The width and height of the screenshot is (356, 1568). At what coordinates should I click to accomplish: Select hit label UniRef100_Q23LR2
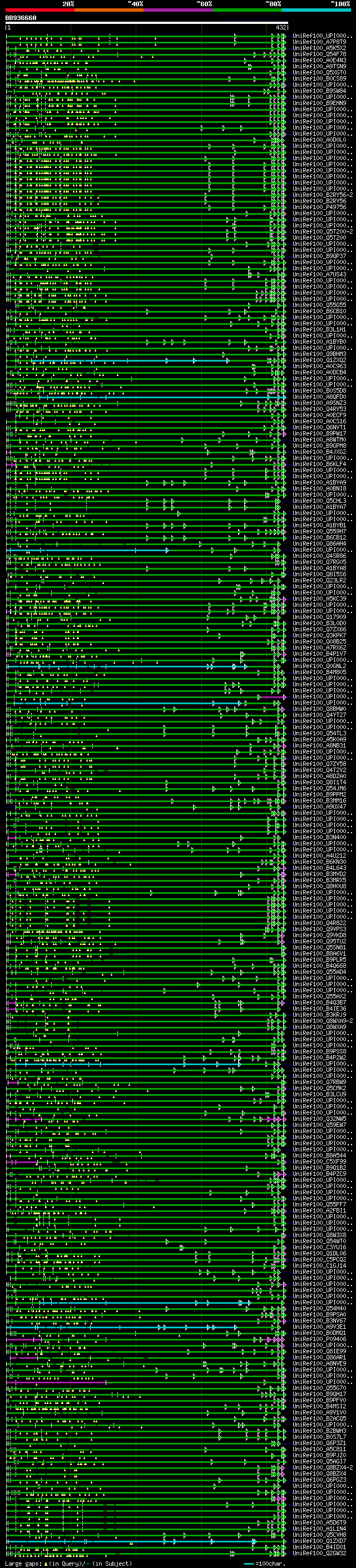click(x=319, y=580)
